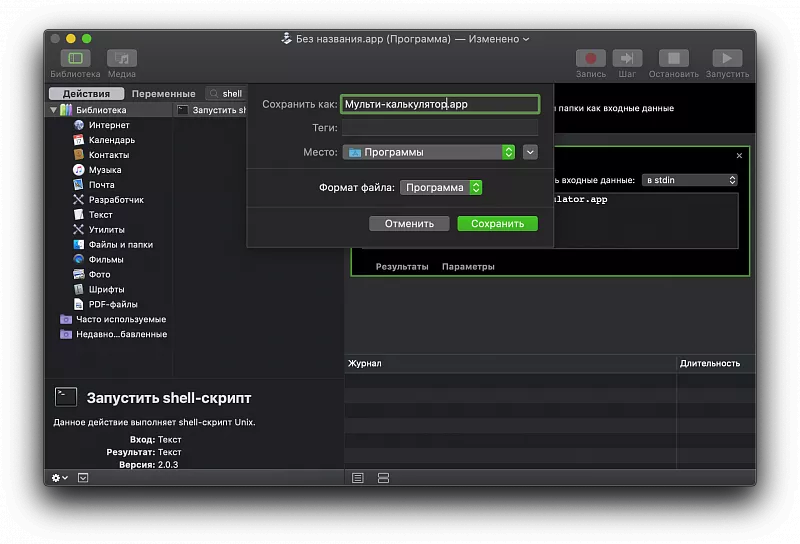Open the Параметры tab of the action
The height and width of the screenshot is (544, 800).
468,267
